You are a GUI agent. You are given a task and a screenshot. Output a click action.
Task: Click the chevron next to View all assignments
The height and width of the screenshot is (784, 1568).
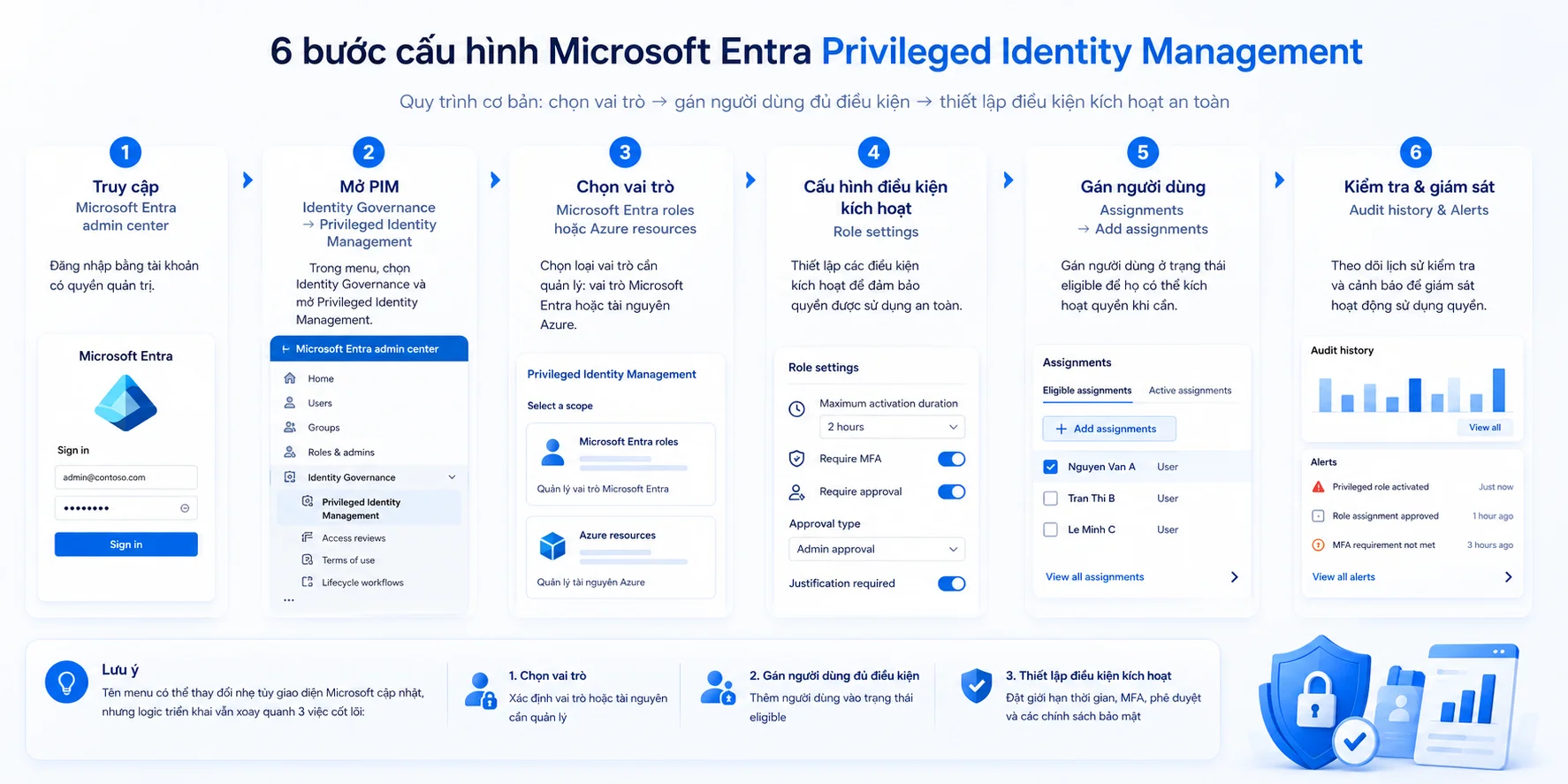click(1235, 577)
